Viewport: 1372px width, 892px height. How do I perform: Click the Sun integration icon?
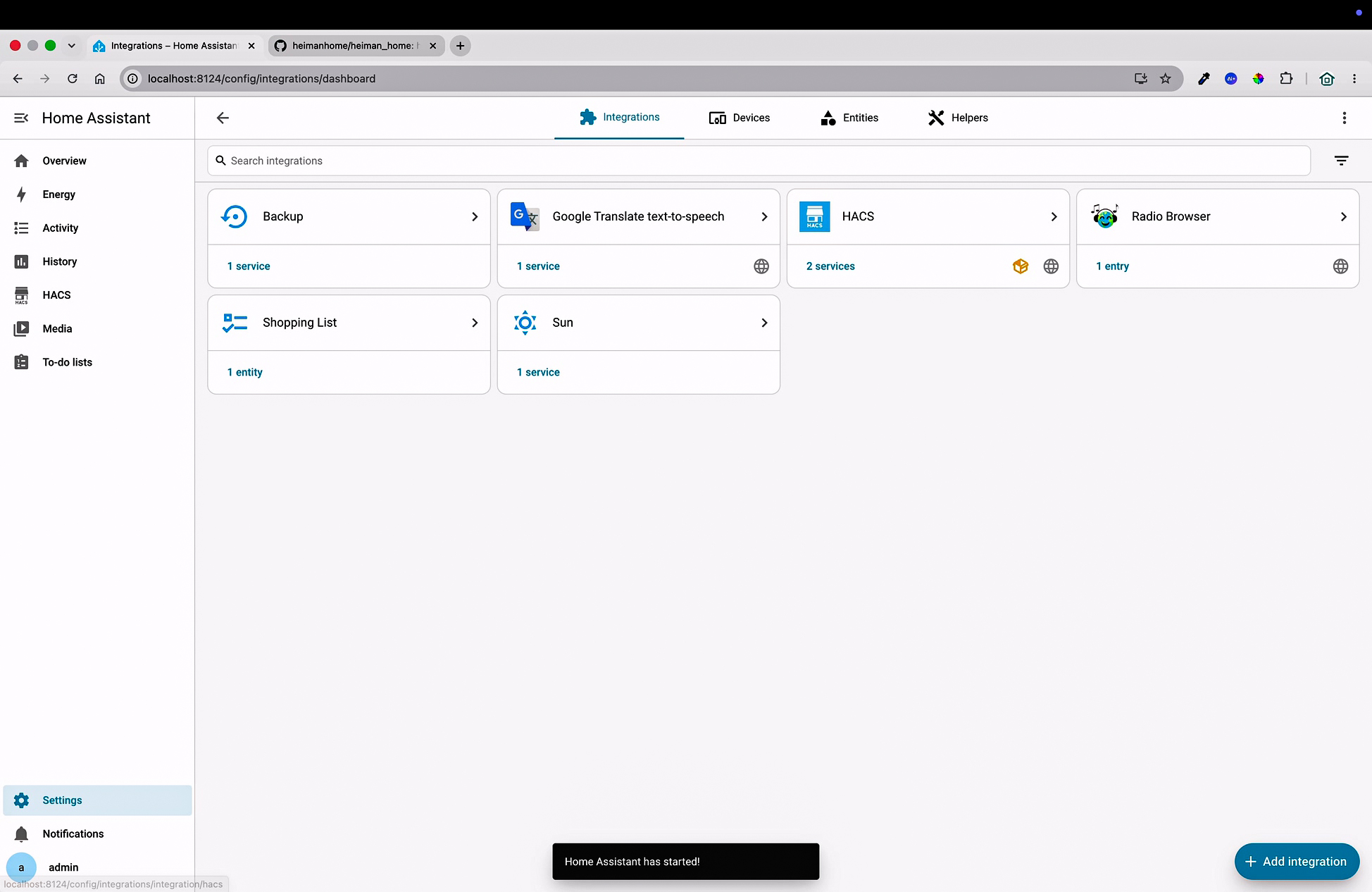[x=525, y=323]
